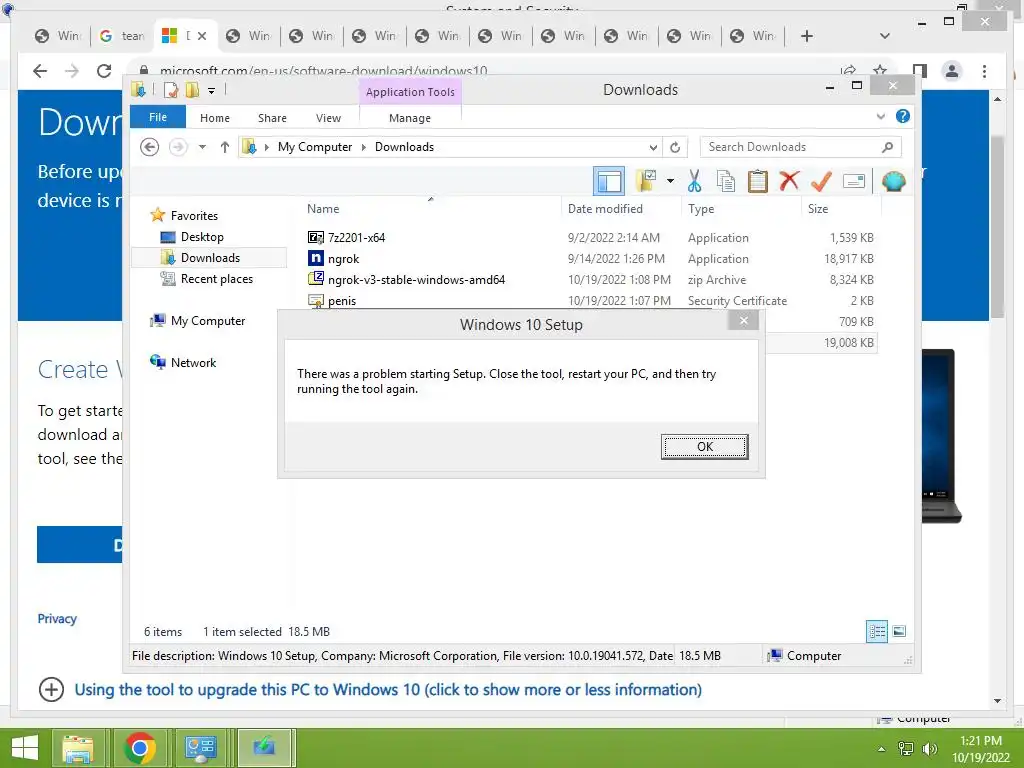This screenshot has width=1024, height=768.
Task: Open the Manage ribbon tab
Action: pyautogui.click(x=409, y=118)
